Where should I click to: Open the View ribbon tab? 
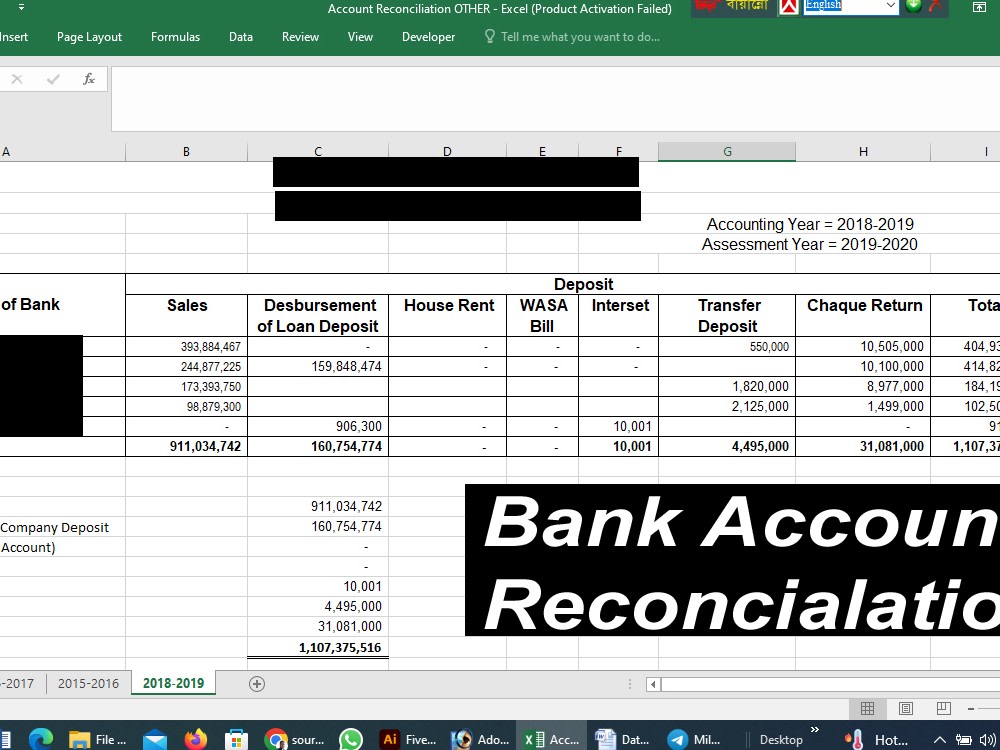coord(360,37)
